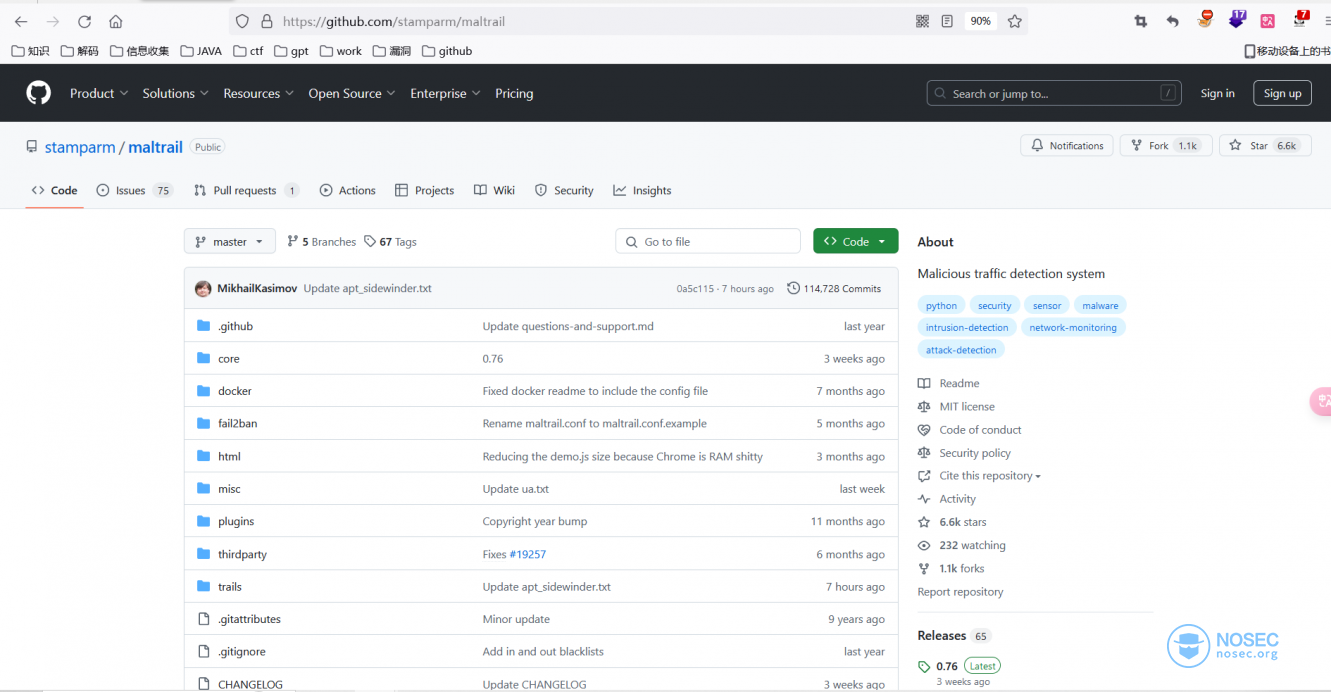The height and width of the screenshot is (692, 1331).
Task: Click the .gitattributes file icon
Action: tap(204, 619)
